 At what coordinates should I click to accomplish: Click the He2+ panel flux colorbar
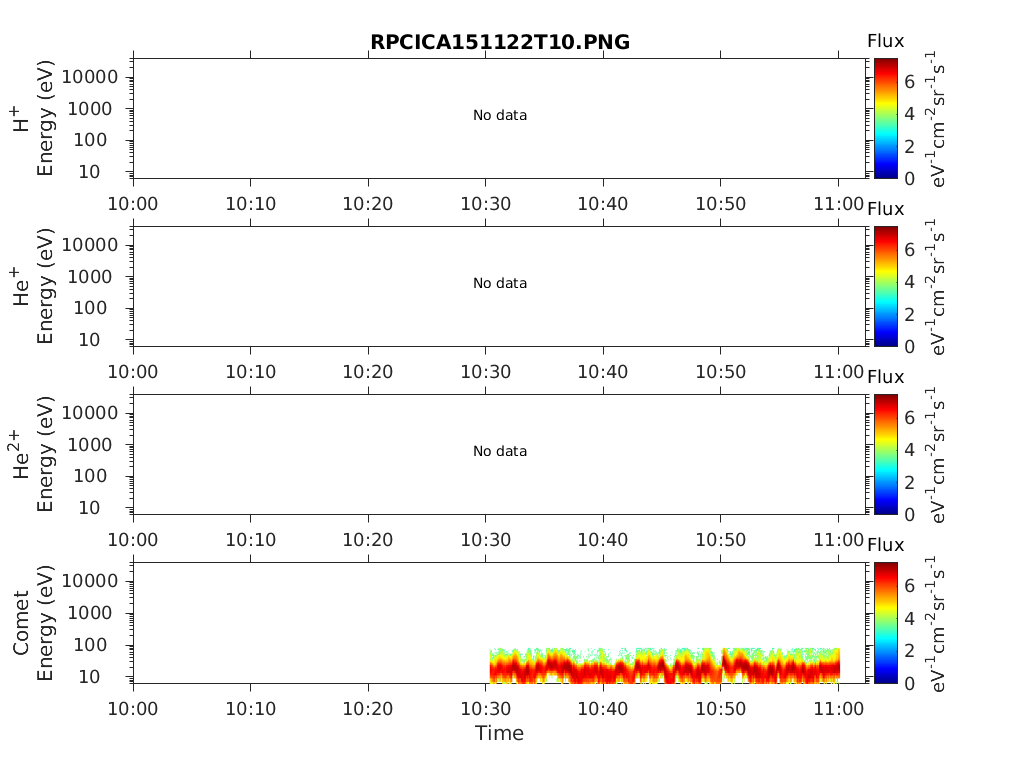(x=886, y=454)
